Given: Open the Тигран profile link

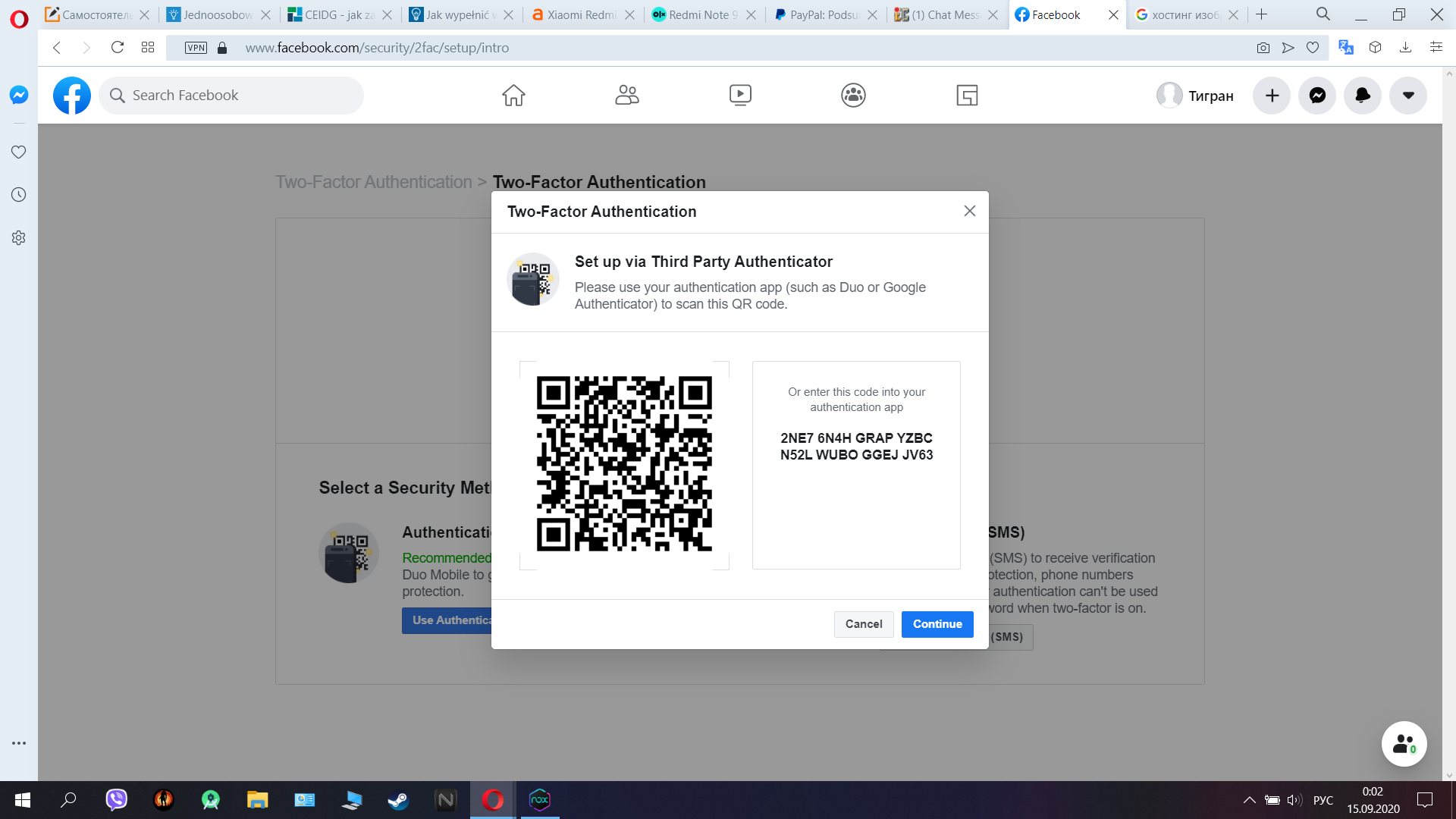Looking at the screenshot, I should [1196, 96].
